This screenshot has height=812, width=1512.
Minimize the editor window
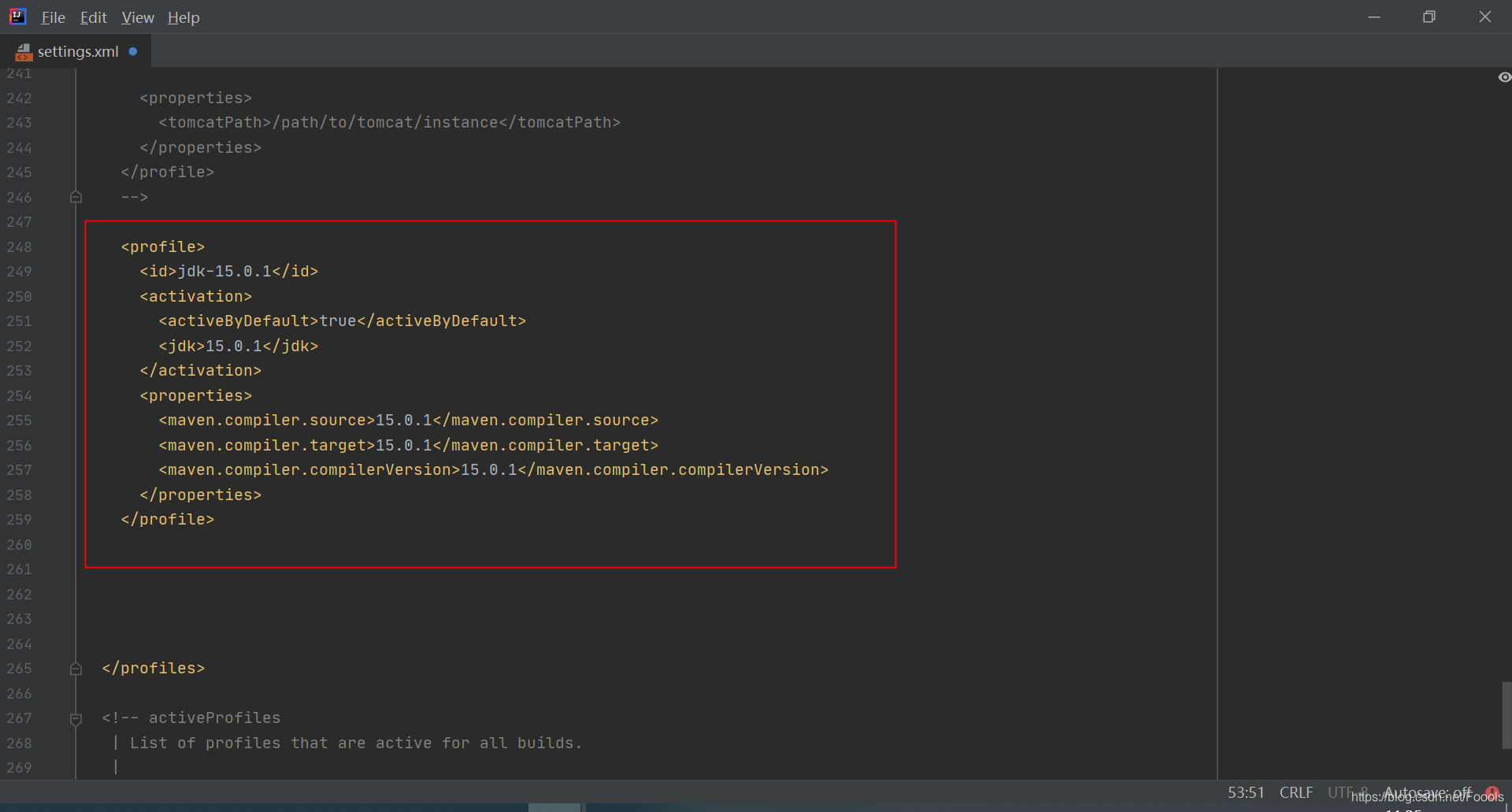point(1374,17)
